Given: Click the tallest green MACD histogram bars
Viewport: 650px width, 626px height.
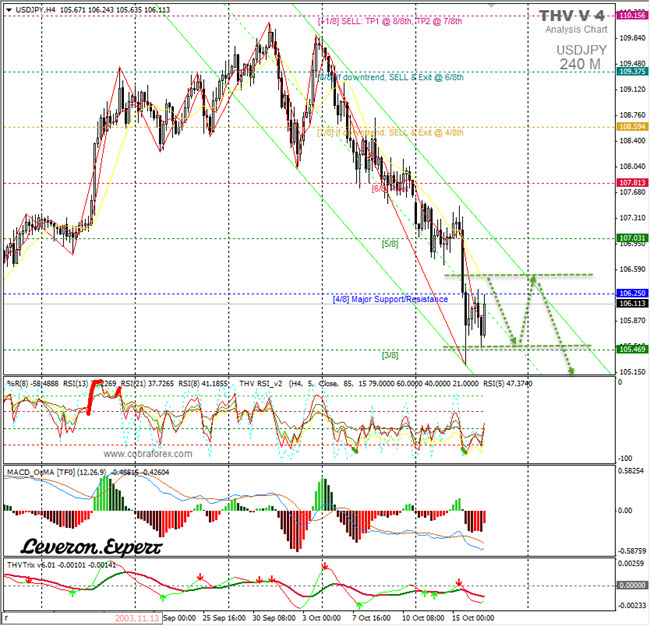Looking at the screenshot, I should coord(105,491).
